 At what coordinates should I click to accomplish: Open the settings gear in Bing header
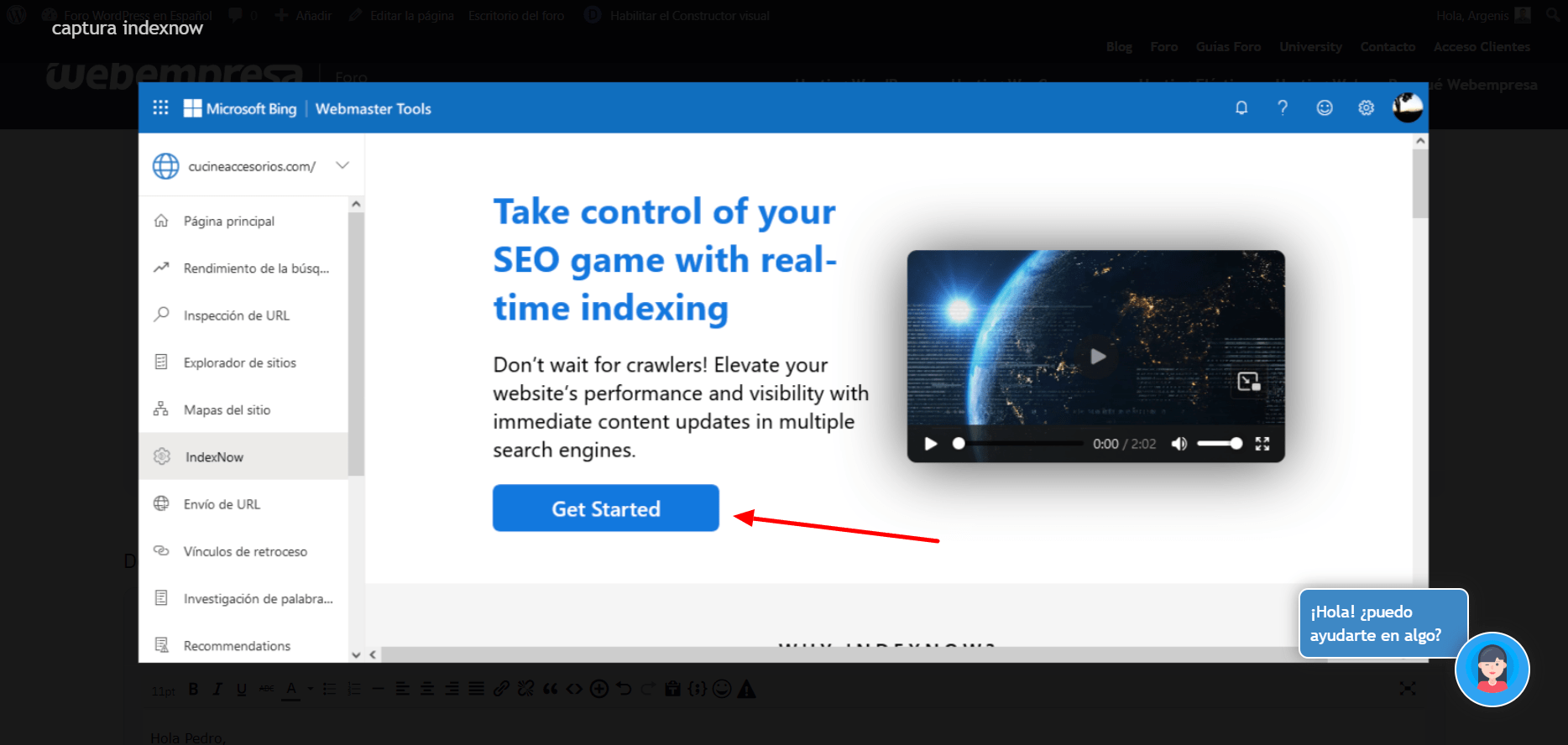click(x=1367, y=107)
